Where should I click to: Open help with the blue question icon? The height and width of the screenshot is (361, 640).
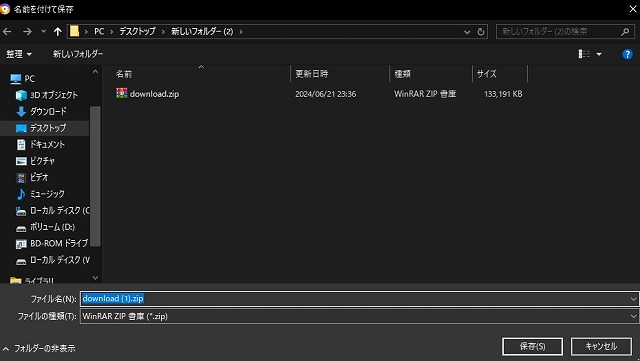coord(627,54)
